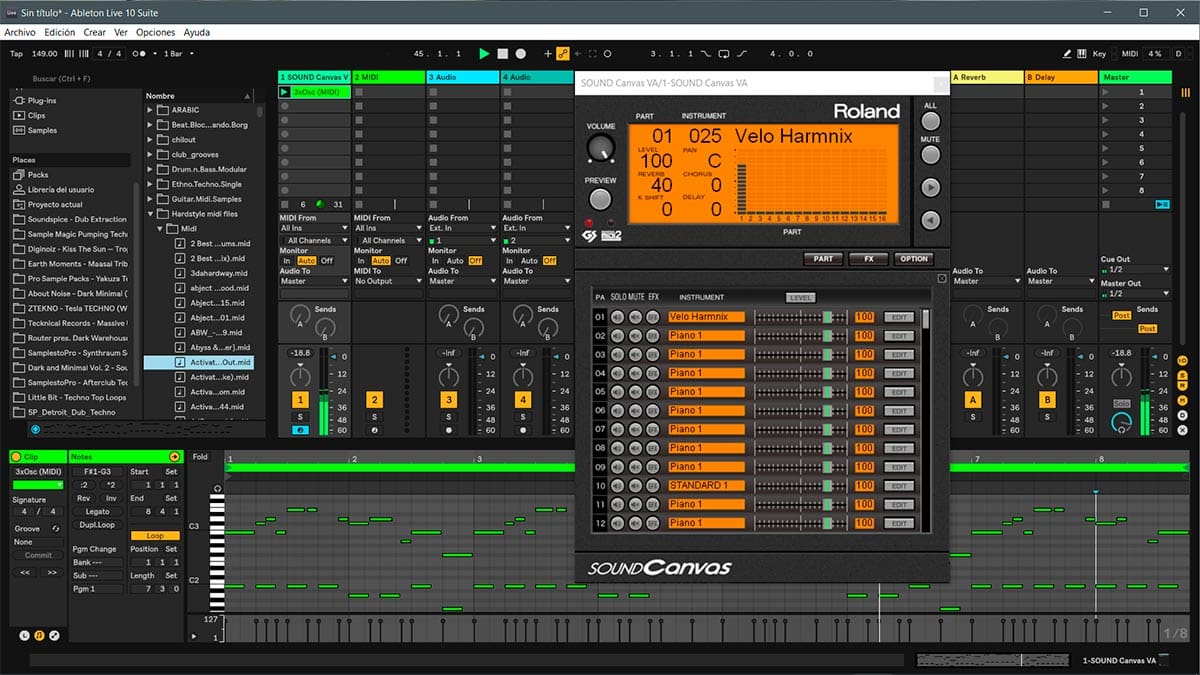Click the SOUND Canvas PREVIEW button
Viewport: 1200px width, 675px height.
600,199
